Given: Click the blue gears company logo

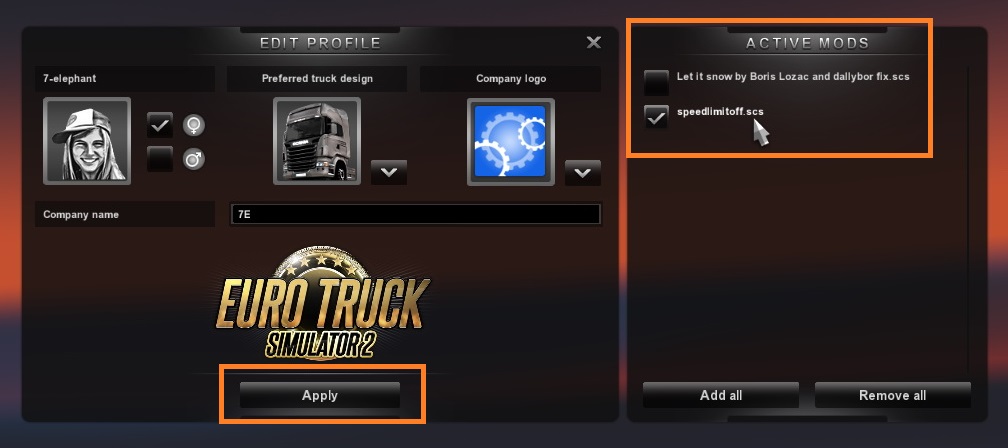Looking at the screenshot, I should [510, 141].
